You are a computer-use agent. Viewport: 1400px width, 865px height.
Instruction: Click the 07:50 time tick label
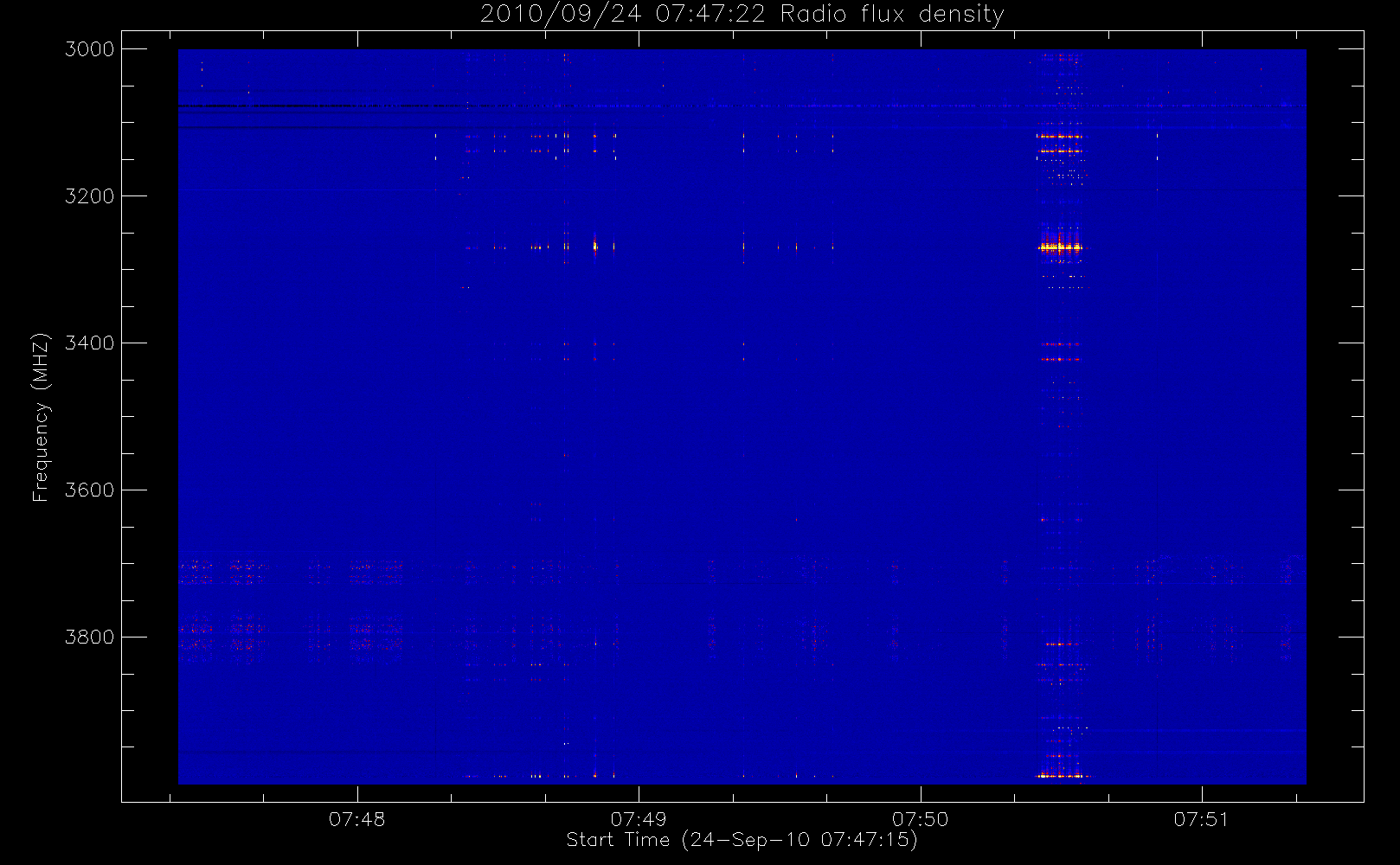coord(921,819)
